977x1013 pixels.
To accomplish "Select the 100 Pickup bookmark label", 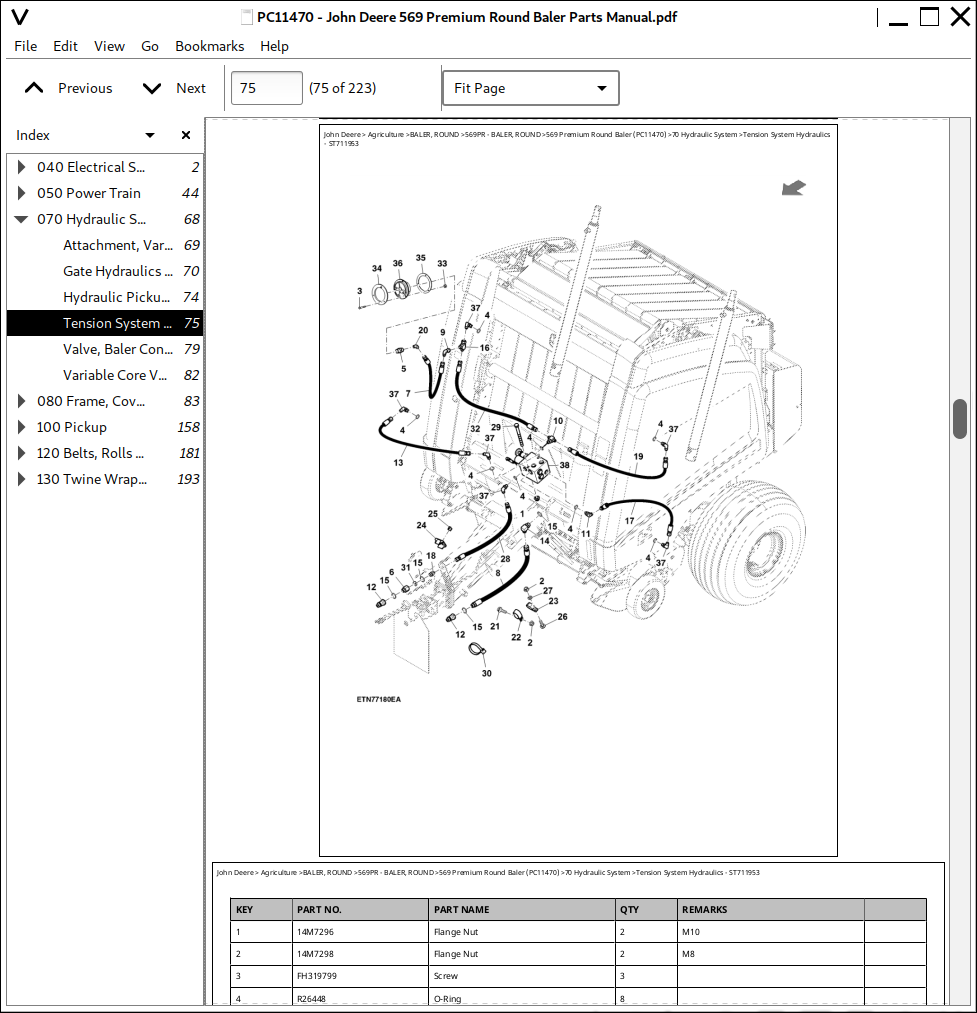I will coord(72,427).
